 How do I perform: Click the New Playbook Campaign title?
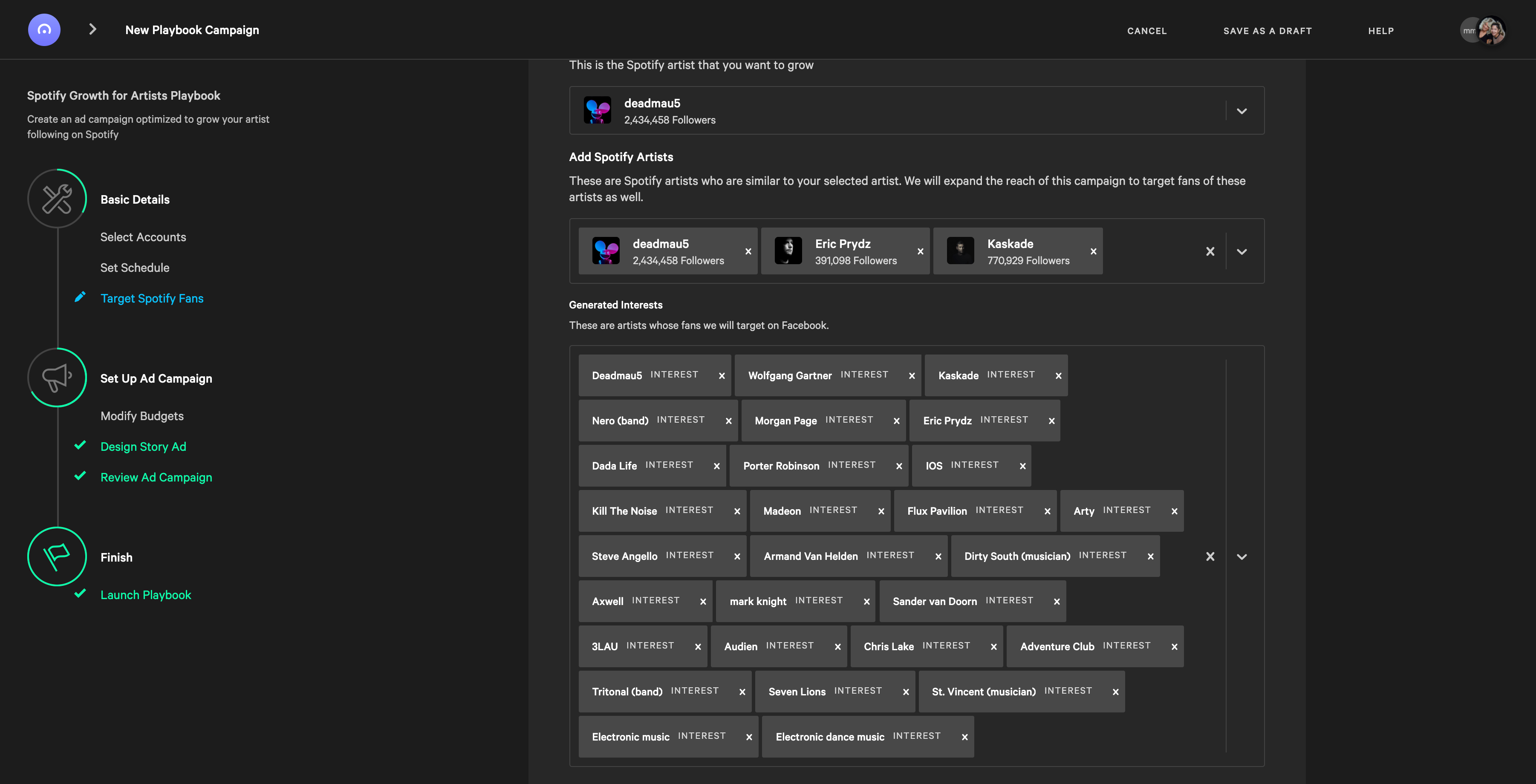192,30
